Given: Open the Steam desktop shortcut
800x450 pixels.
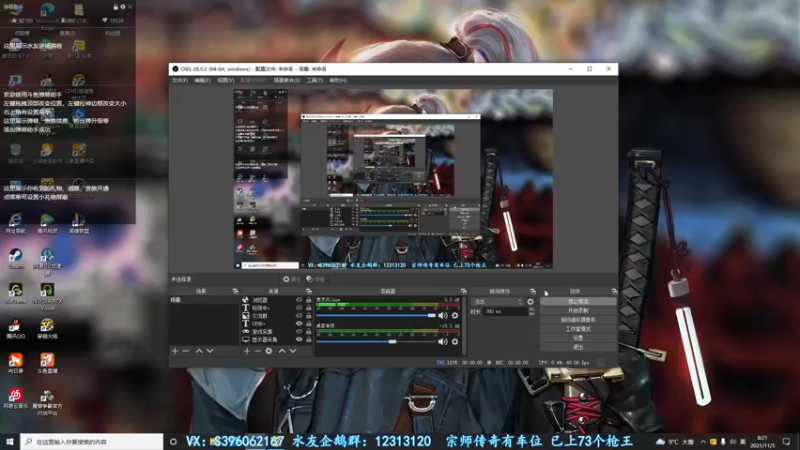Looking at the screenshot, I should click(15, 259).
